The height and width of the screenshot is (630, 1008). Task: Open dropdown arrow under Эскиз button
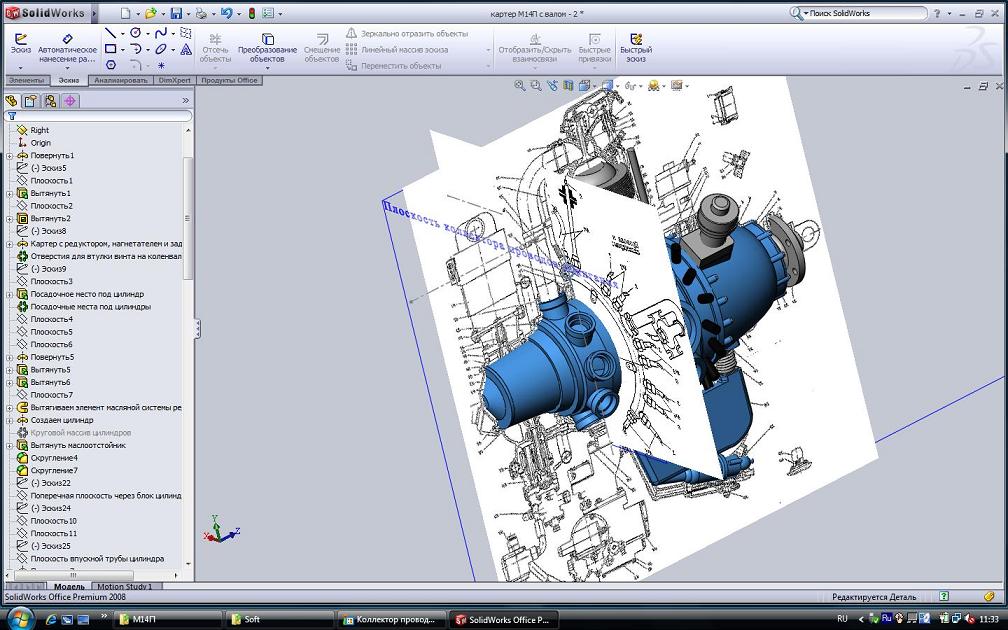tap(21, 67)
